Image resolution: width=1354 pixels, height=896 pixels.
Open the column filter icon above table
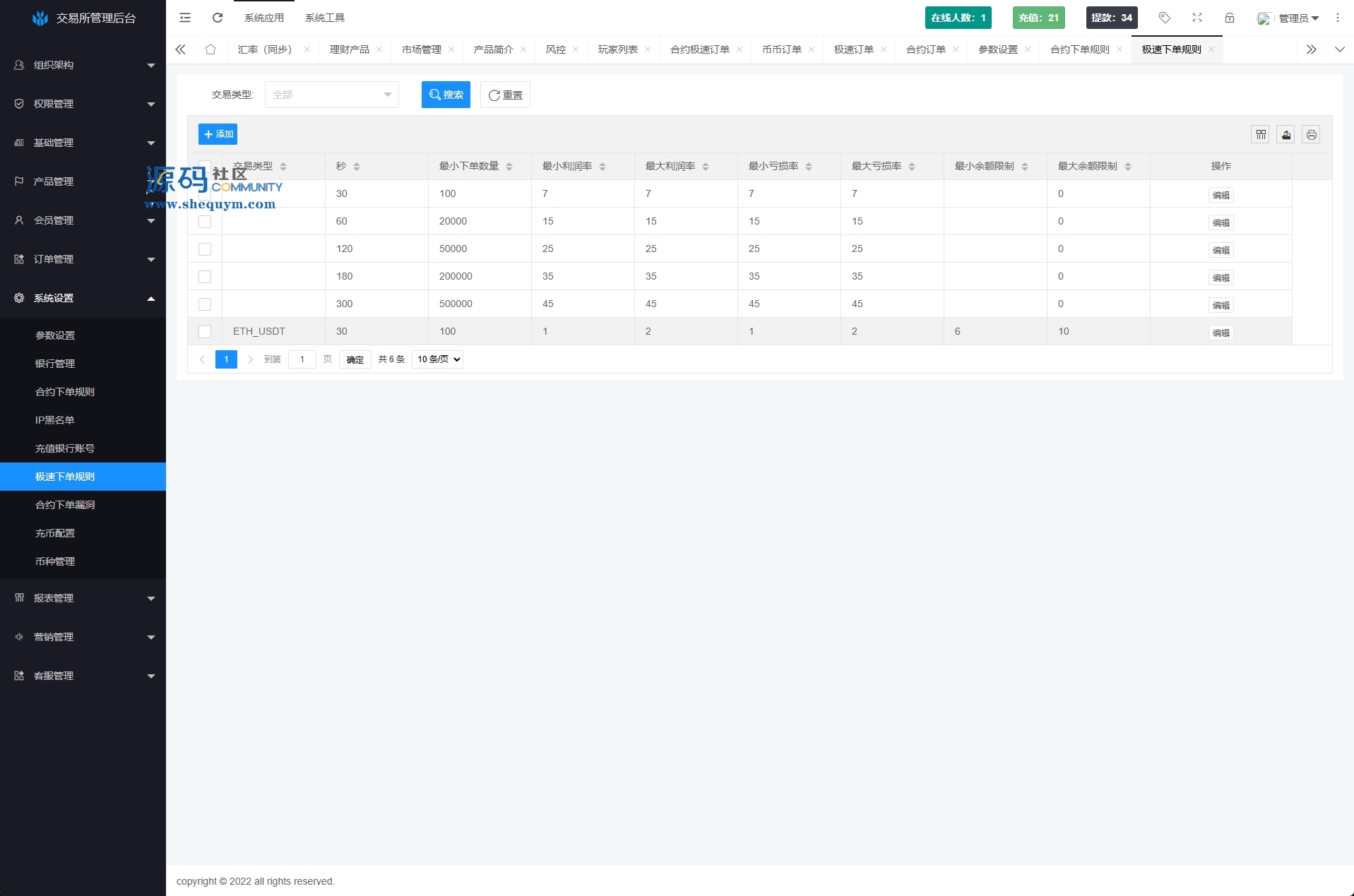pyautogui.click(x=1261, y=134)
